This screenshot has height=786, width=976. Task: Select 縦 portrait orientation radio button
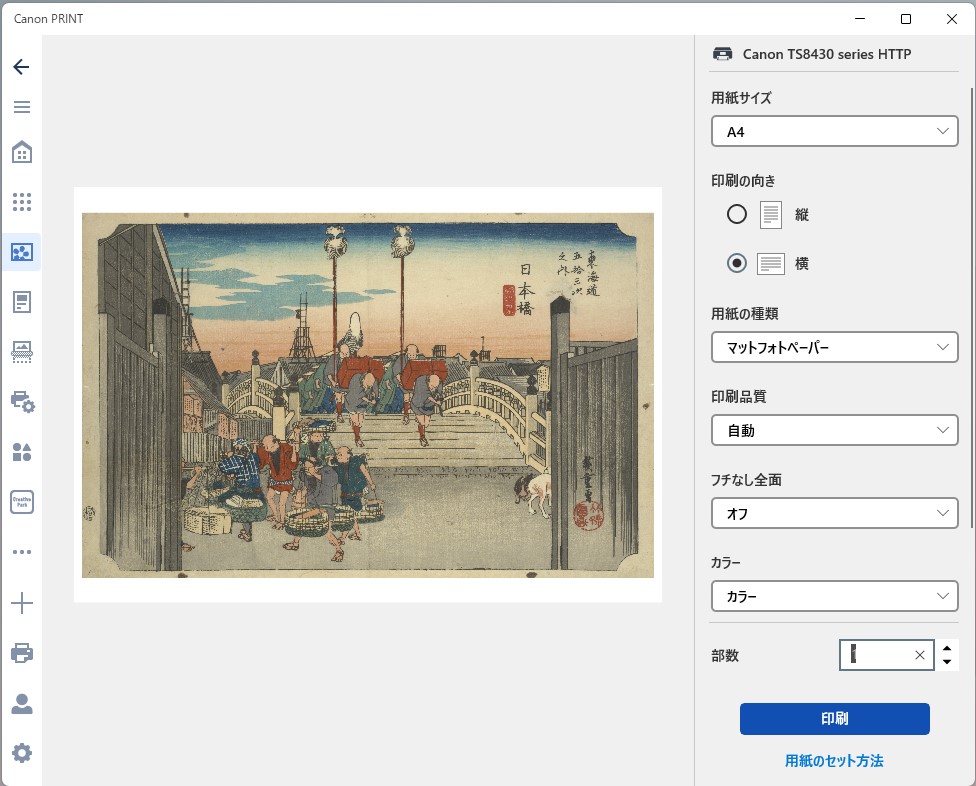(737, 214)
